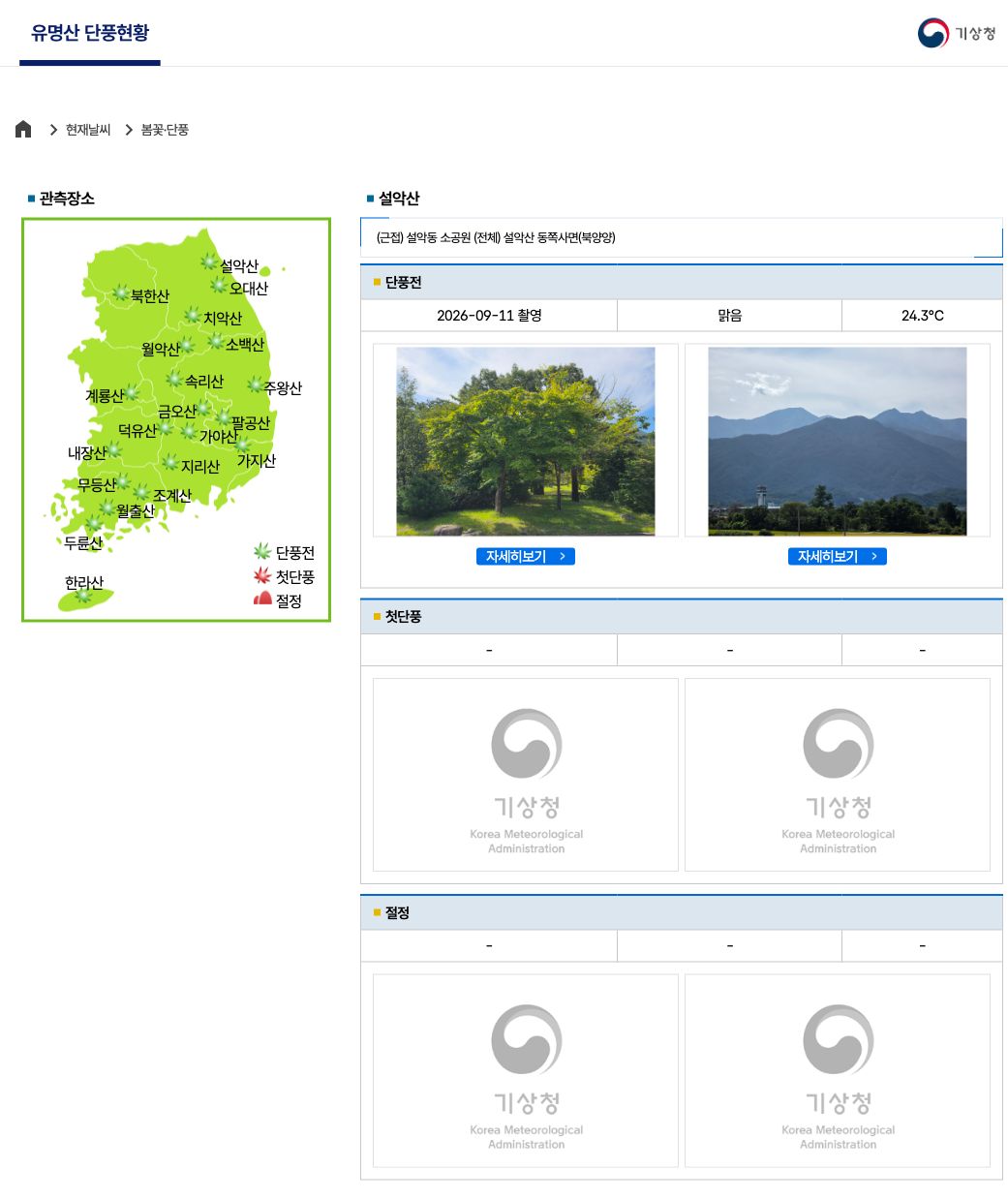Choose the 북한산 leaf marker on the map
This screenshot has height=1199, width=1008.
click(121, 292)
